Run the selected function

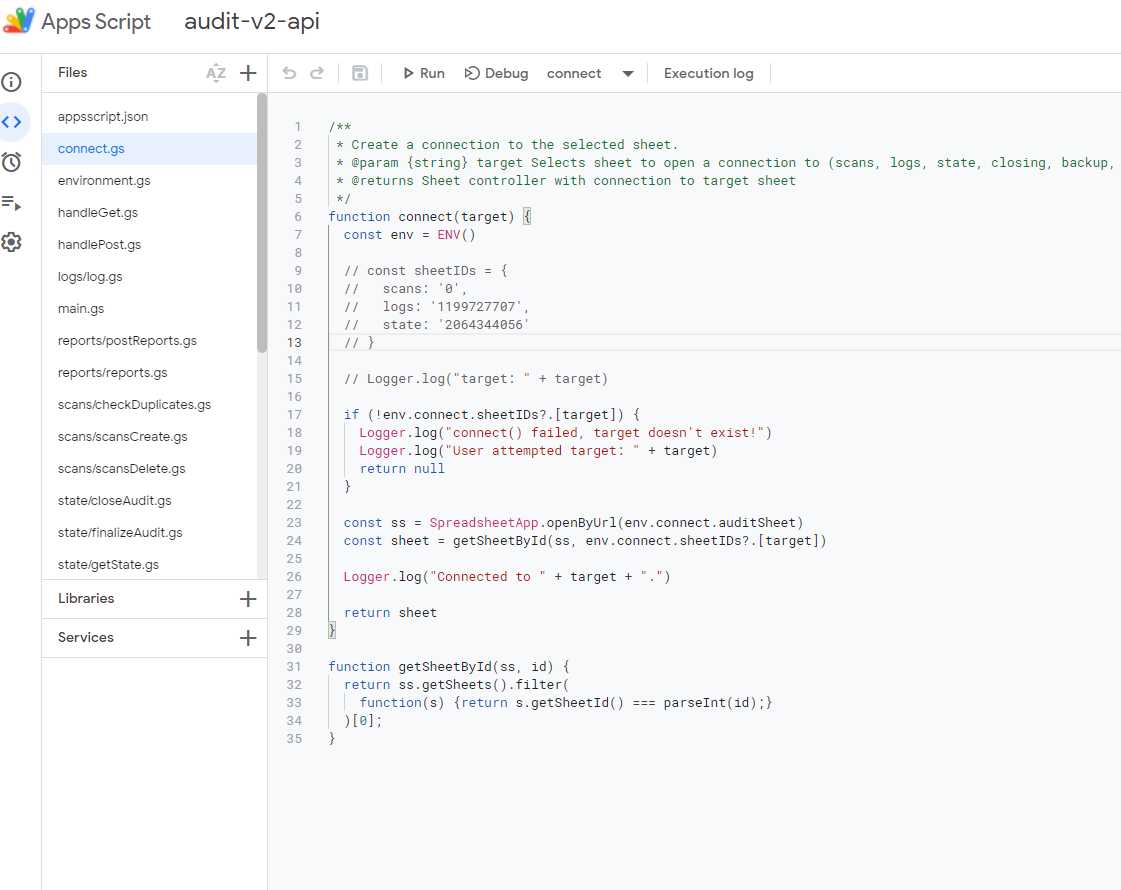424,74
